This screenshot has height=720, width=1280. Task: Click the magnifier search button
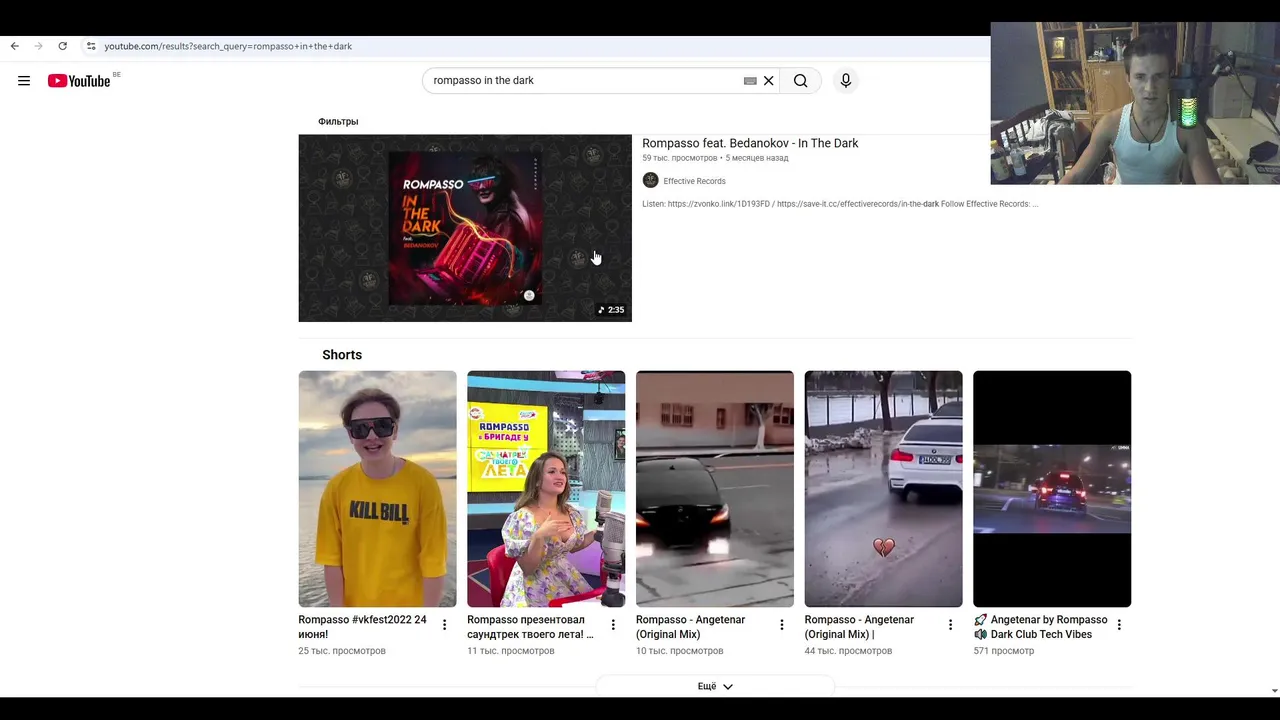[x=801, y=81]
